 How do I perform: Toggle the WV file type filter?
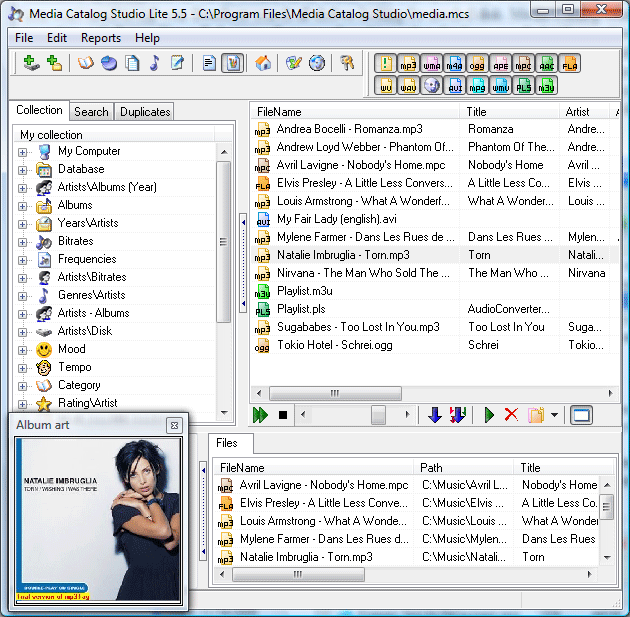tap(386, 86)
